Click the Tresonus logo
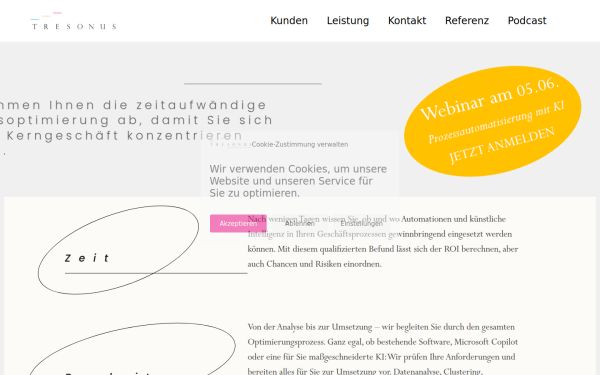The image size is (600, 375). click(73, 21)
